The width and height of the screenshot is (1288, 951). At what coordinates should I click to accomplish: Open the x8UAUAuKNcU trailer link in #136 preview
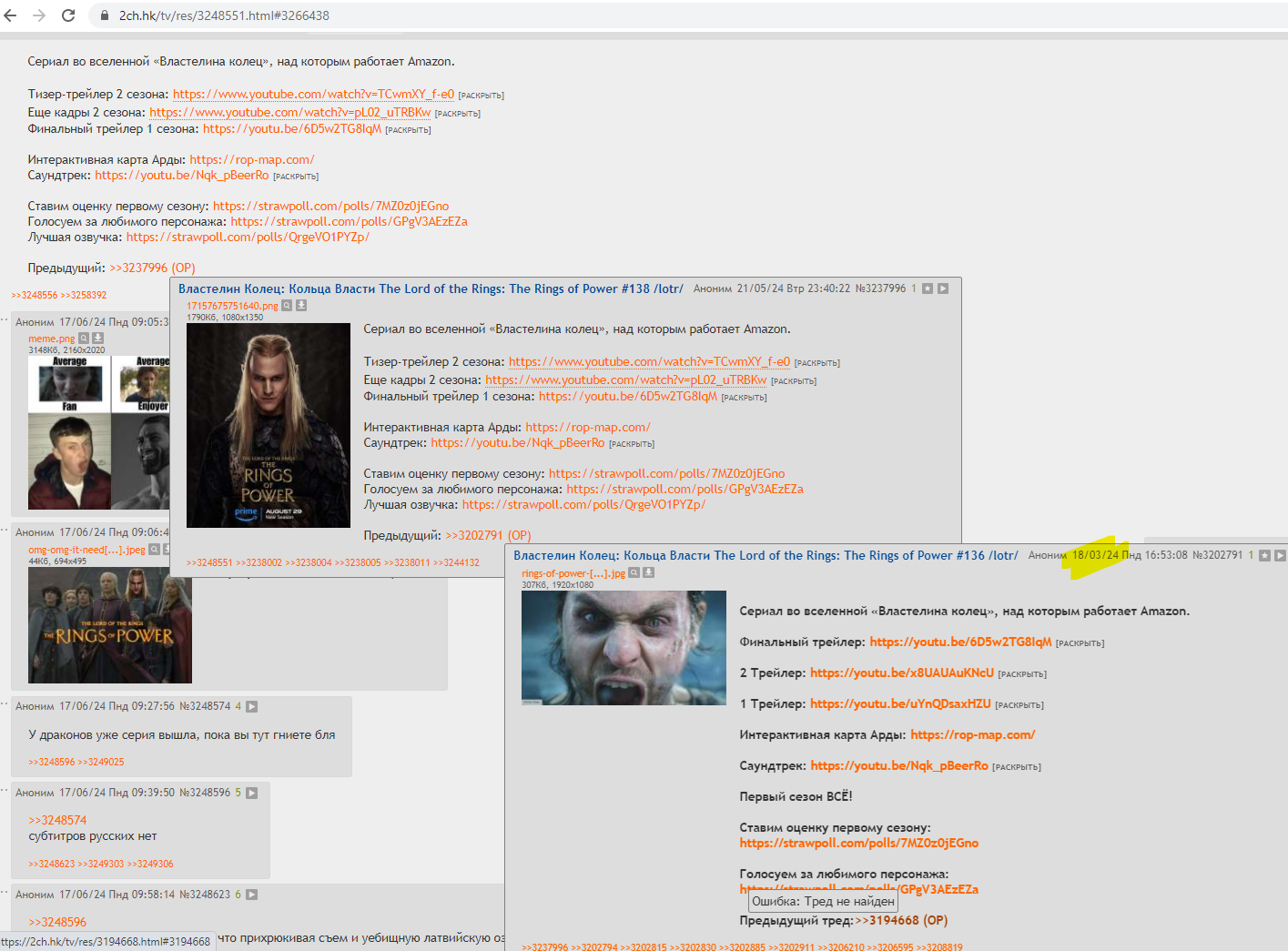902,673
